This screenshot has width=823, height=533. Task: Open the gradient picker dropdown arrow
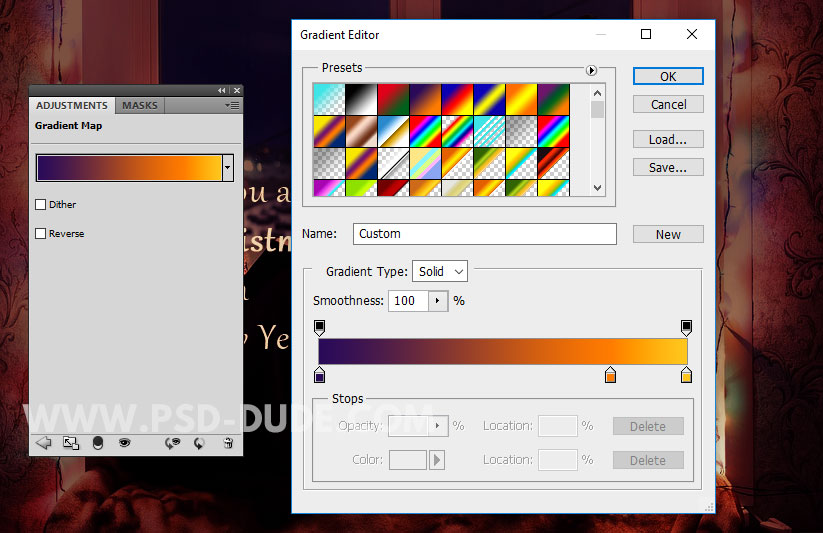pyautogui.click(x=228, y=168)
